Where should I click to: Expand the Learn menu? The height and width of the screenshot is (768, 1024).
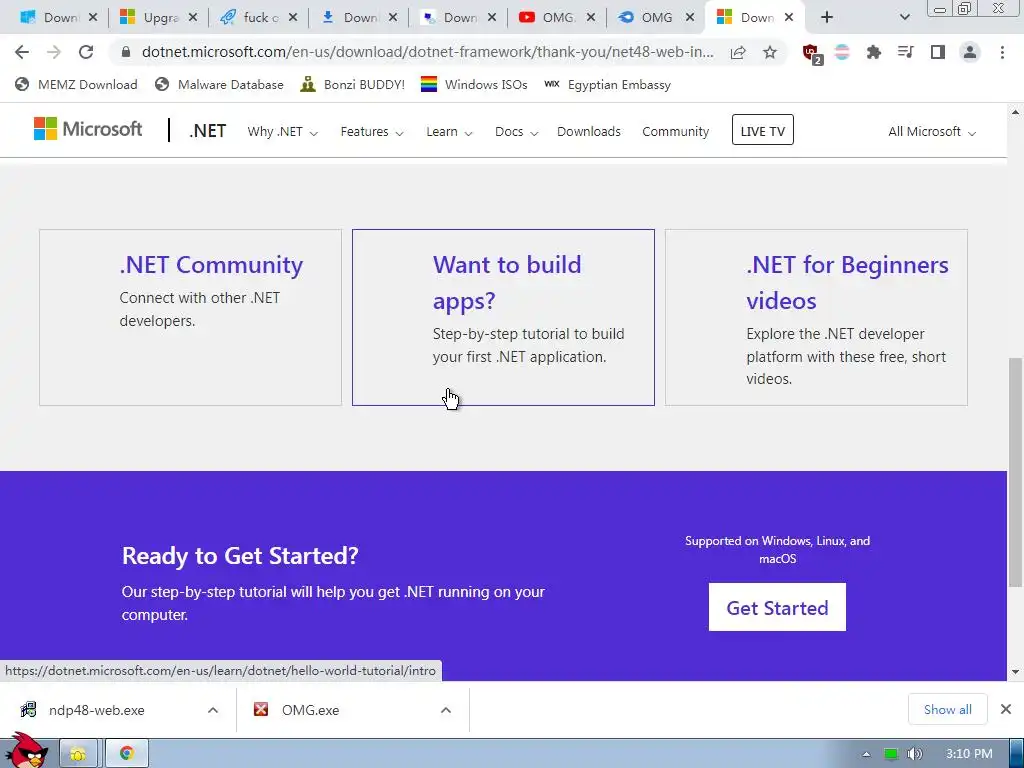449,132
